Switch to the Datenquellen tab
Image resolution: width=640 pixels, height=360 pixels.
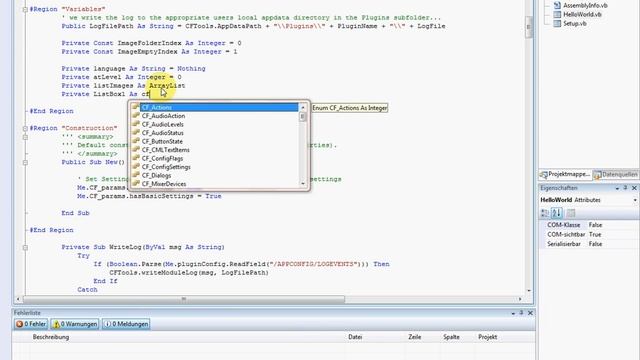(616, 174)
